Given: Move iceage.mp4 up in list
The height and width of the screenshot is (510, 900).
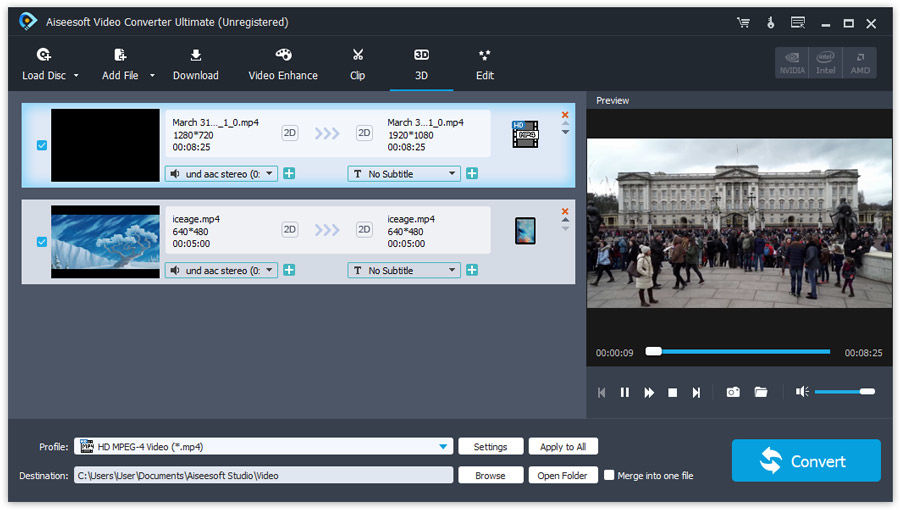Looking at the screenshot, I should click(565, 220).
